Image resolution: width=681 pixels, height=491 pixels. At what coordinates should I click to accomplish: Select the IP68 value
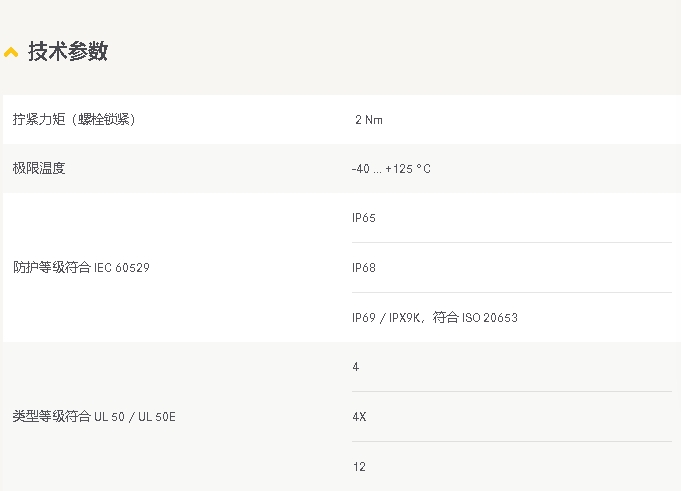click(x=364, y=267)
